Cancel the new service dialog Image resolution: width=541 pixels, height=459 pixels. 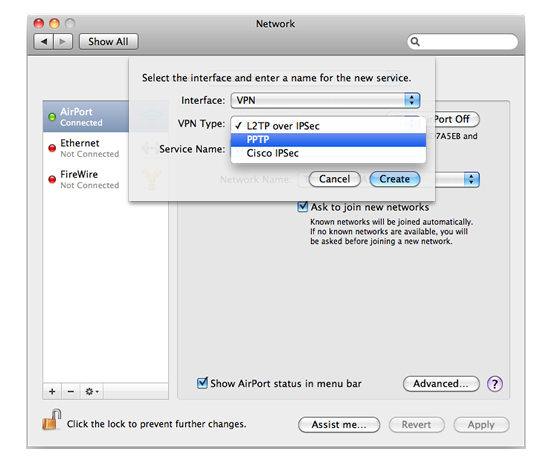[334, 179]
